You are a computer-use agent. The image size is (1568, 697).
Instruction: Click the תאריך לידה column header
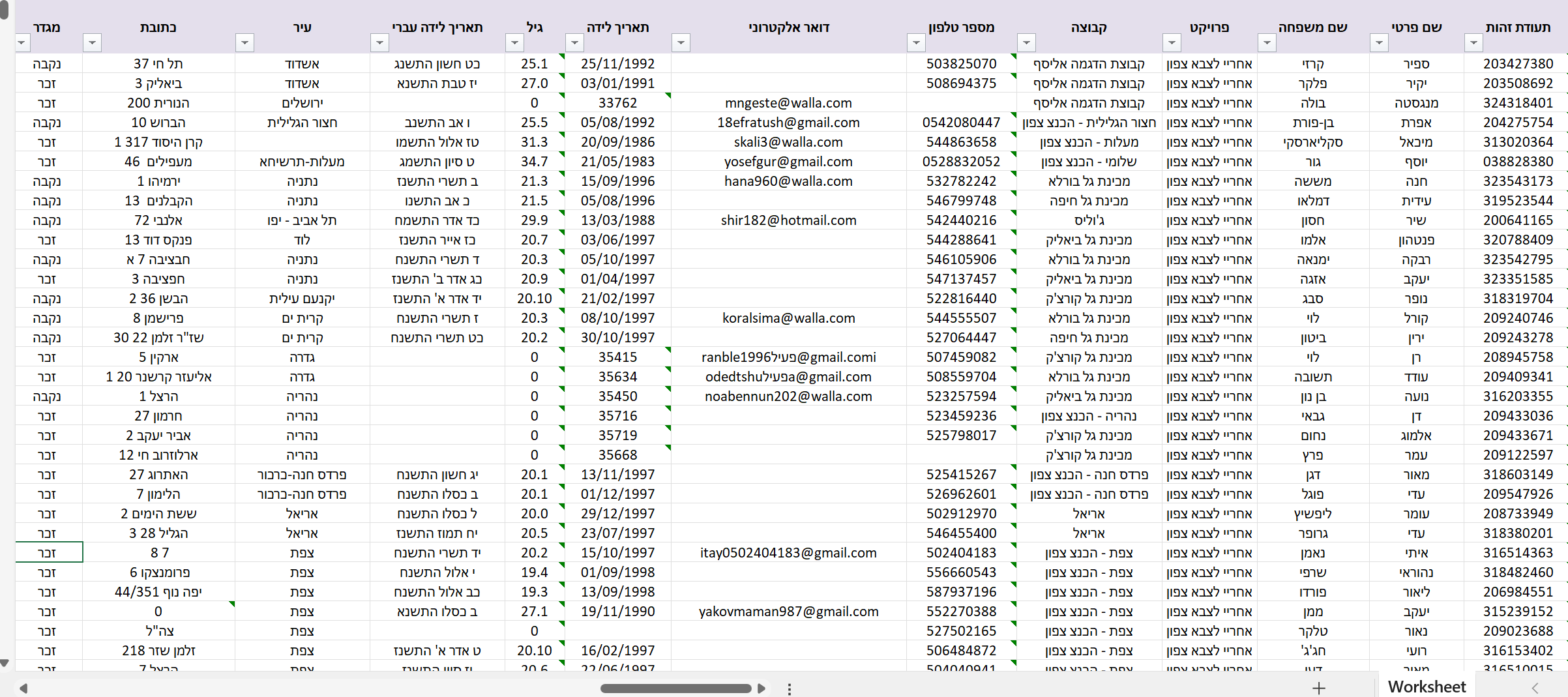617,27
